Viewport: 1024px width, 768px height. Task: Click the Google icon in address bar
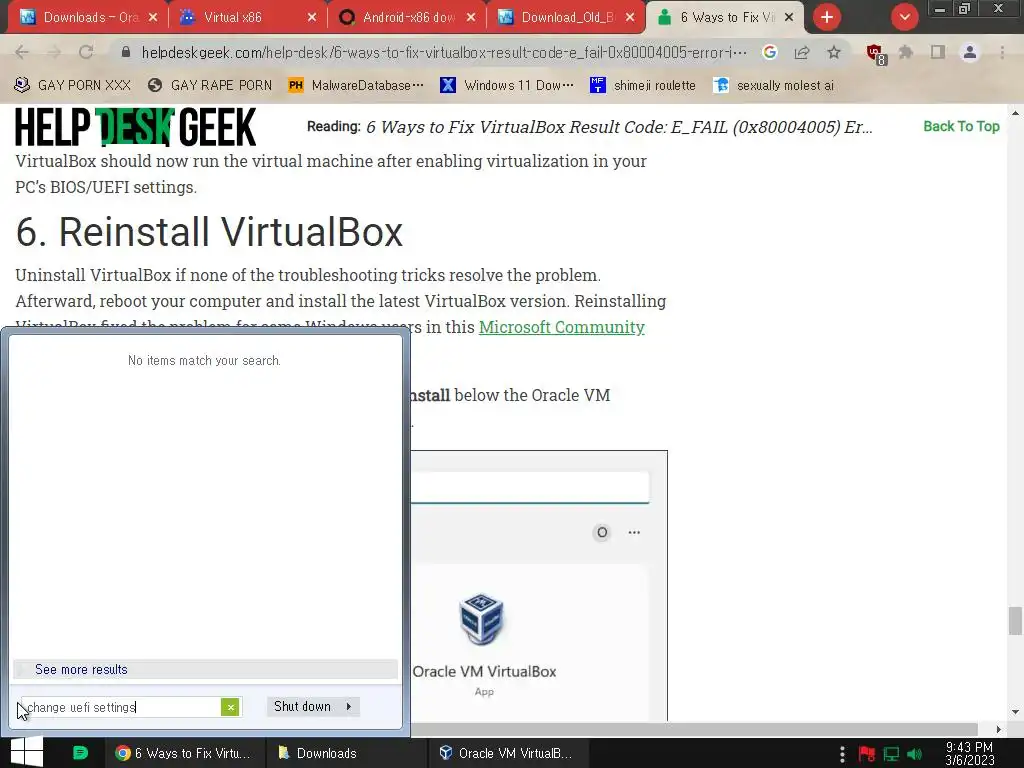pos(770,52)
